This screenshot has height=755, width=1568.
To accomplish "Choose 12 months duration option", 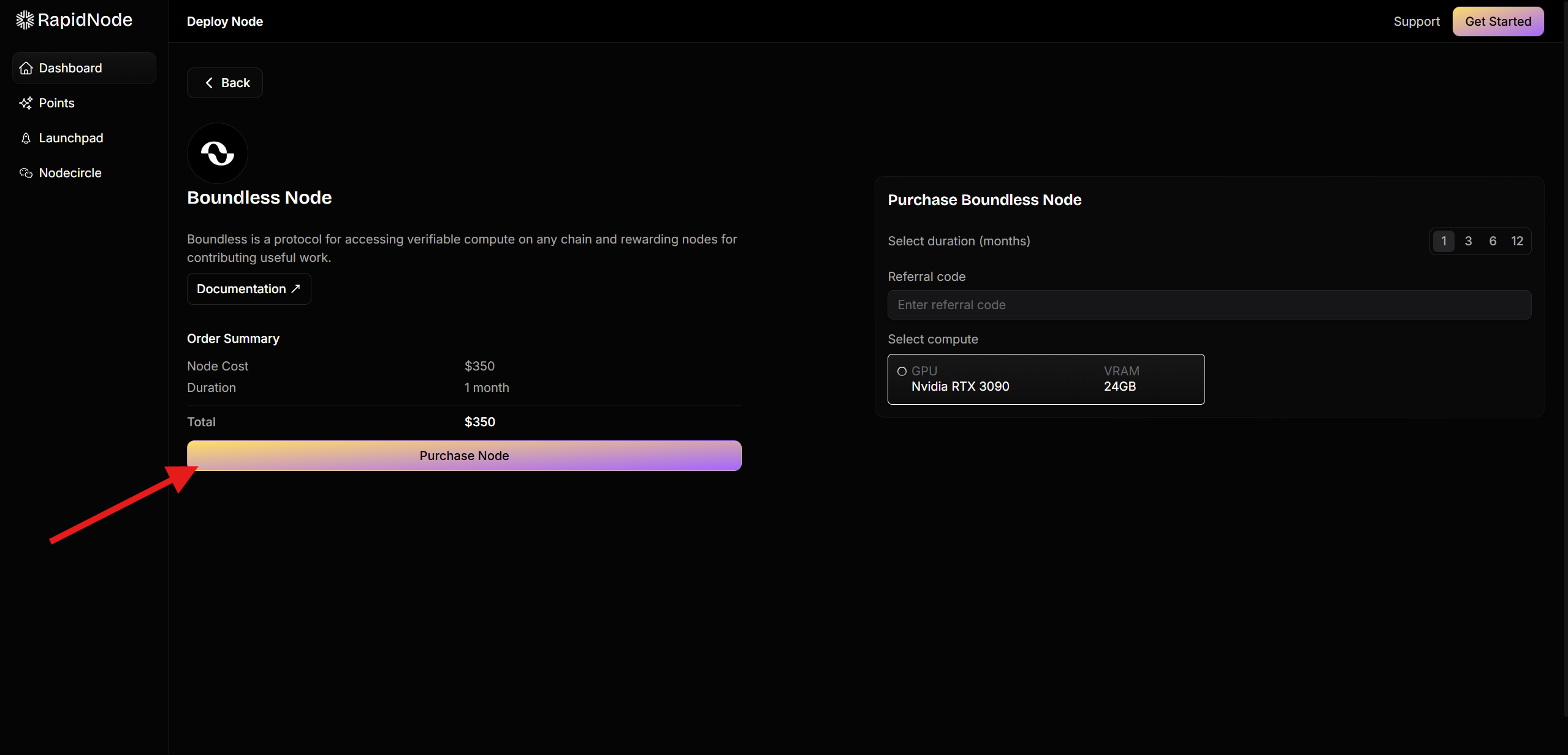I will click(x=1517, y=241).
